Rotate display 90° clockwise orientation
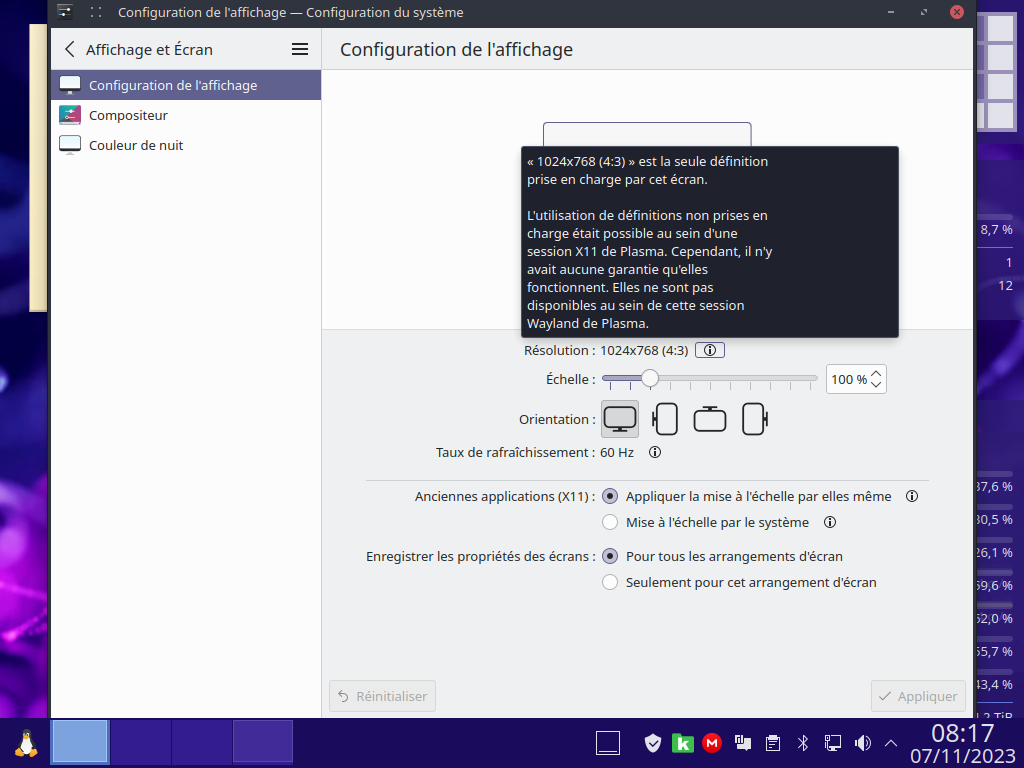 (754, 419)
